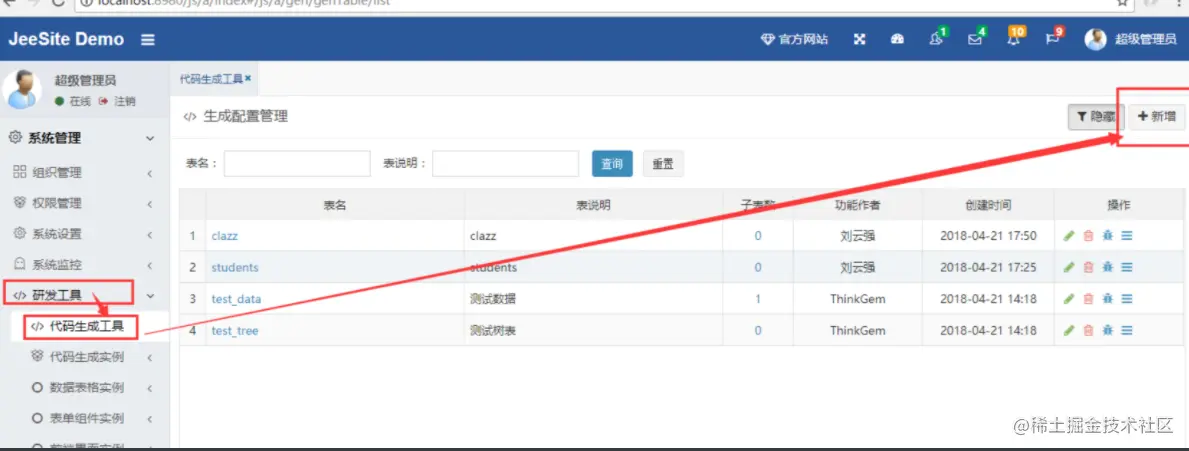The image size is (1189, 451).
Task: Edit the test_tree row with pencil icon
Action: [1069, 330]
